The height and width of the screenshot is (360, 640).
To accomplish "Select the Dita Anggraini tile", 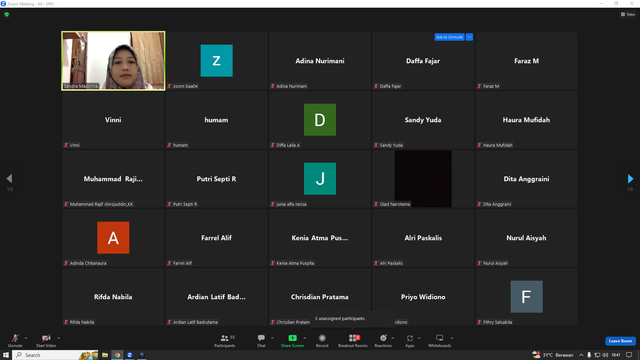I will (527, 179).
